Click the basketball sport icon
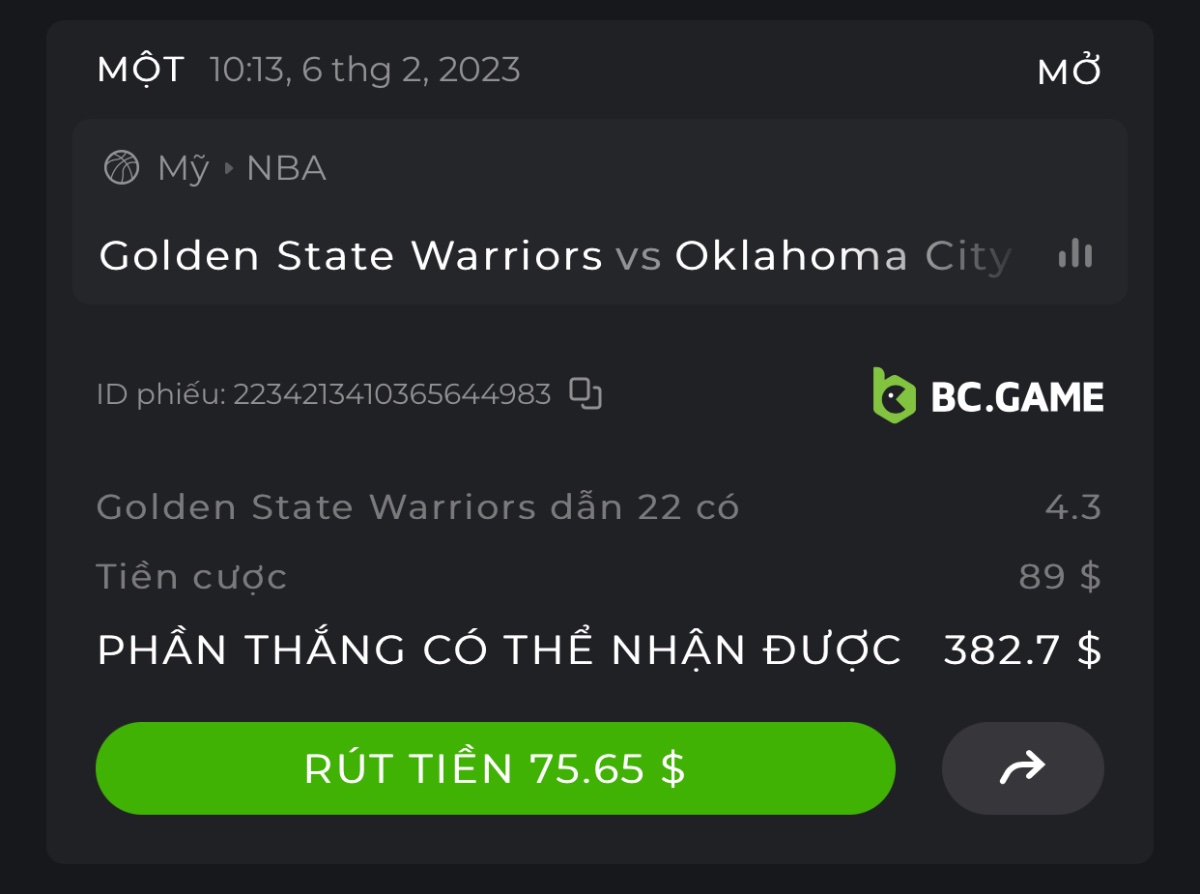Image resolution: width=1200 pixels, height=894 pixels. 121,168
